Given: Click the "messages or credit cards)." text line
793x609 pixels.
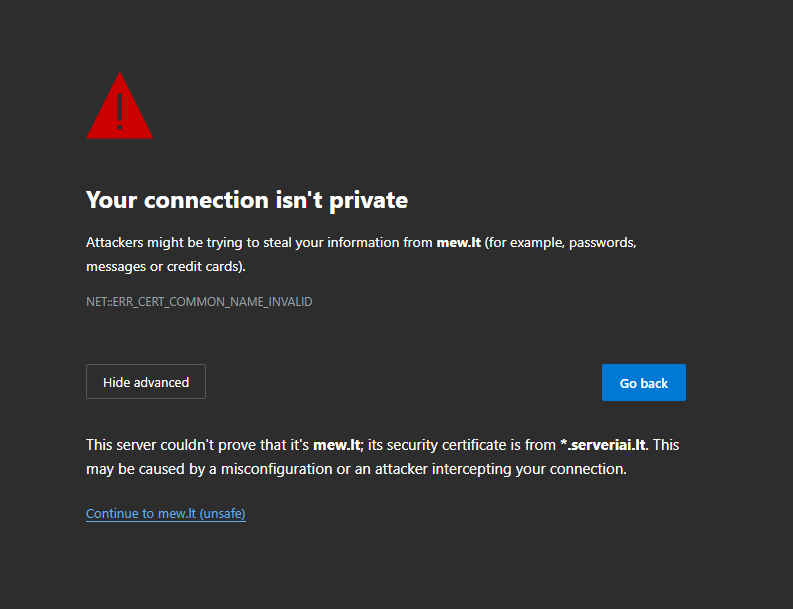Looking at the screenshot, I should pos(166,267).
